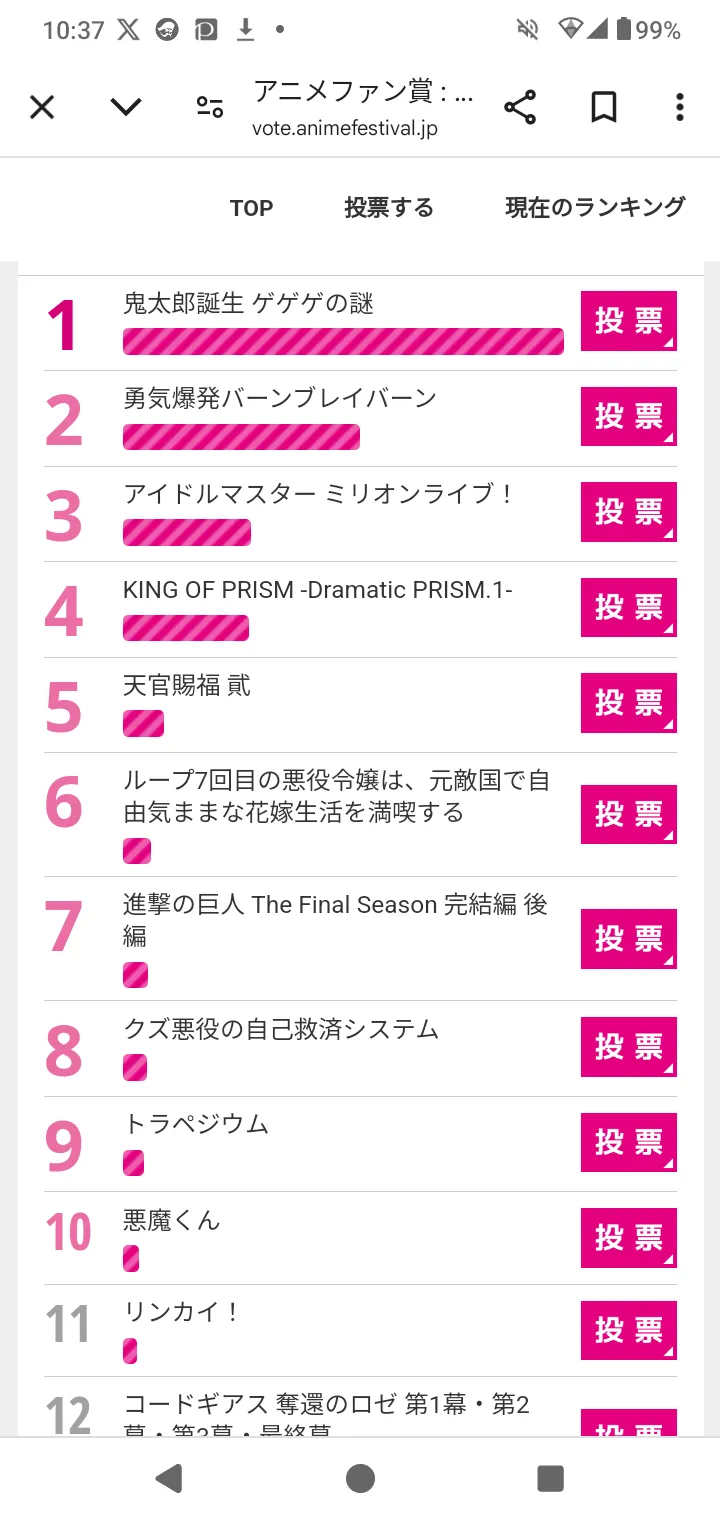The height and width of the screenshot is (1520, 720).
Task: Open the three-dot overflow menu
Action: [679, 107]
